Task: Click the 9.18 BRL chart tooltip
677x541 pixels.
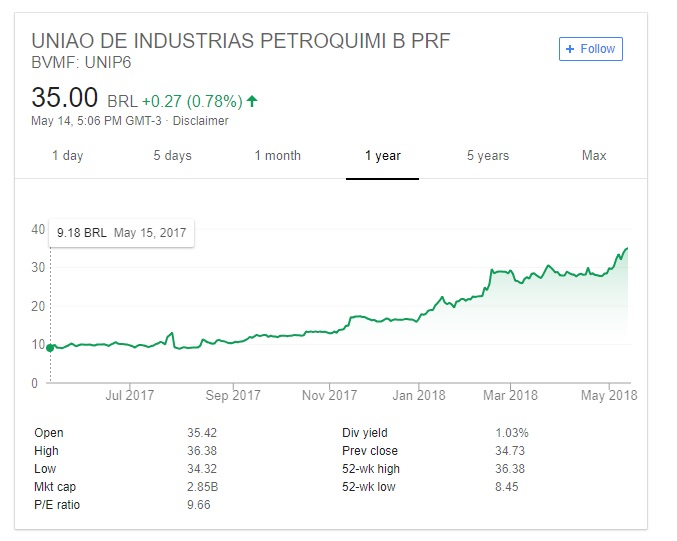Action: pos(122,233)
